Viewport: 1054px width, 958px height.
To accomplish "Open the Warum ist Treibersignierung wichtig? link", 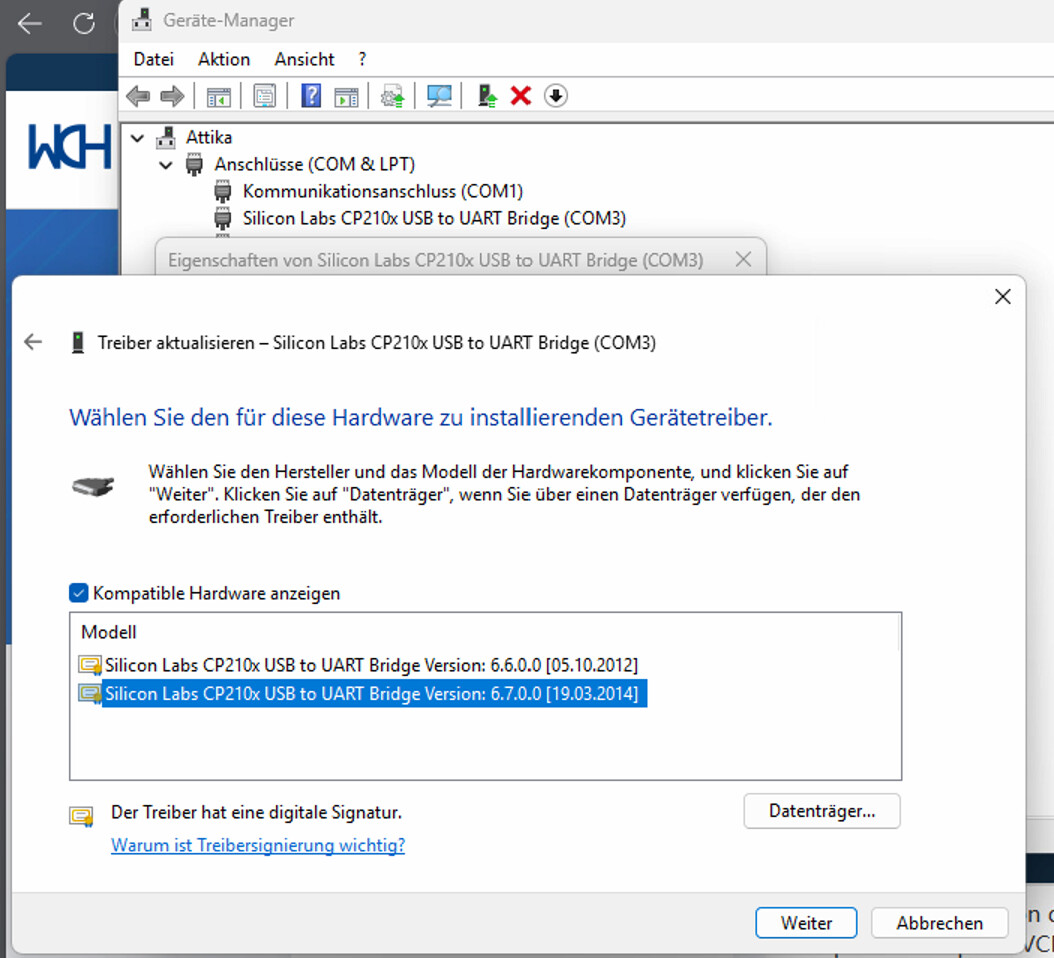I will tap(258, 845).
